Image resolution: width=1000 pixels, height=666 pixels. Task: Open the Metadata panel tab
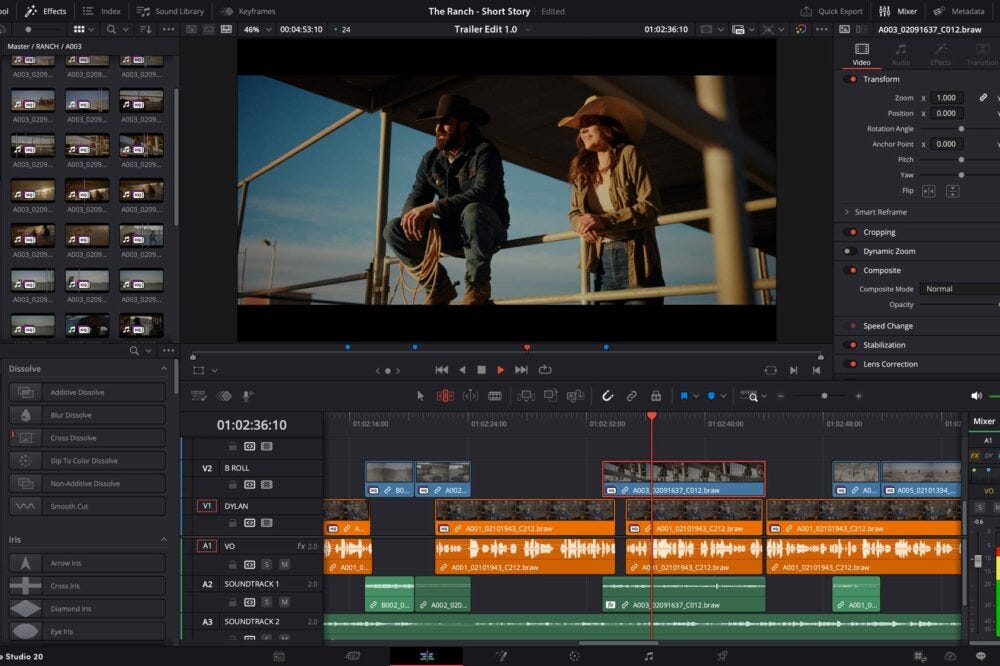[959, 11]
